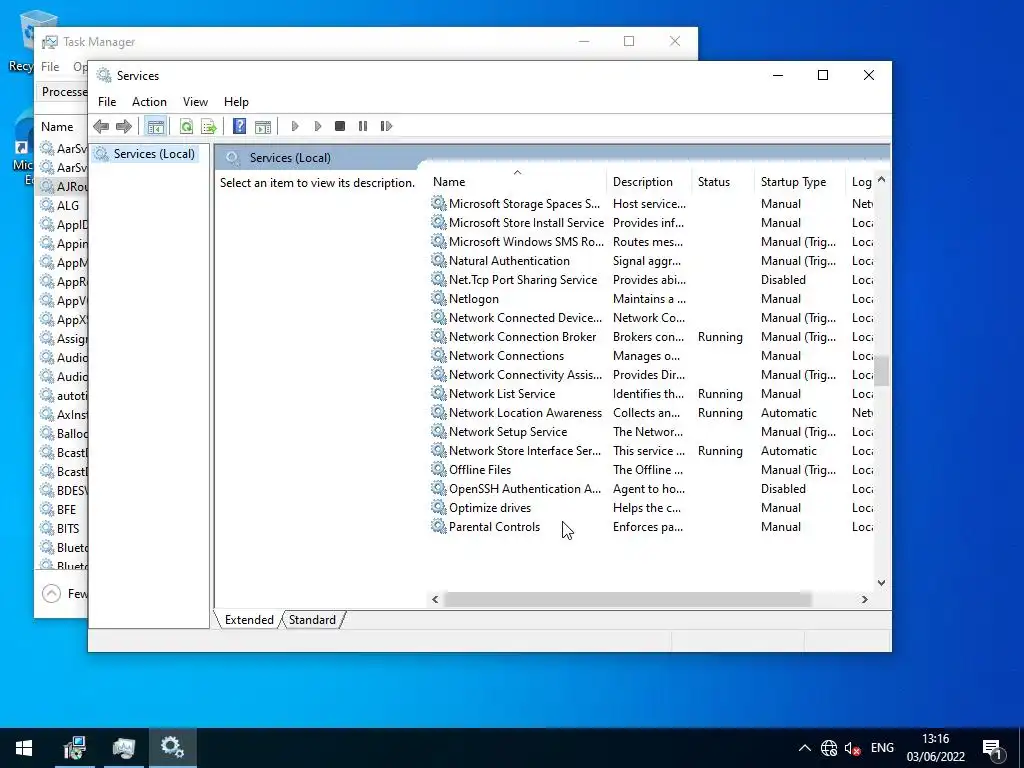
Task: Select Network Connected Devices service
Action: pyautogui.click(x=652, y=317)
